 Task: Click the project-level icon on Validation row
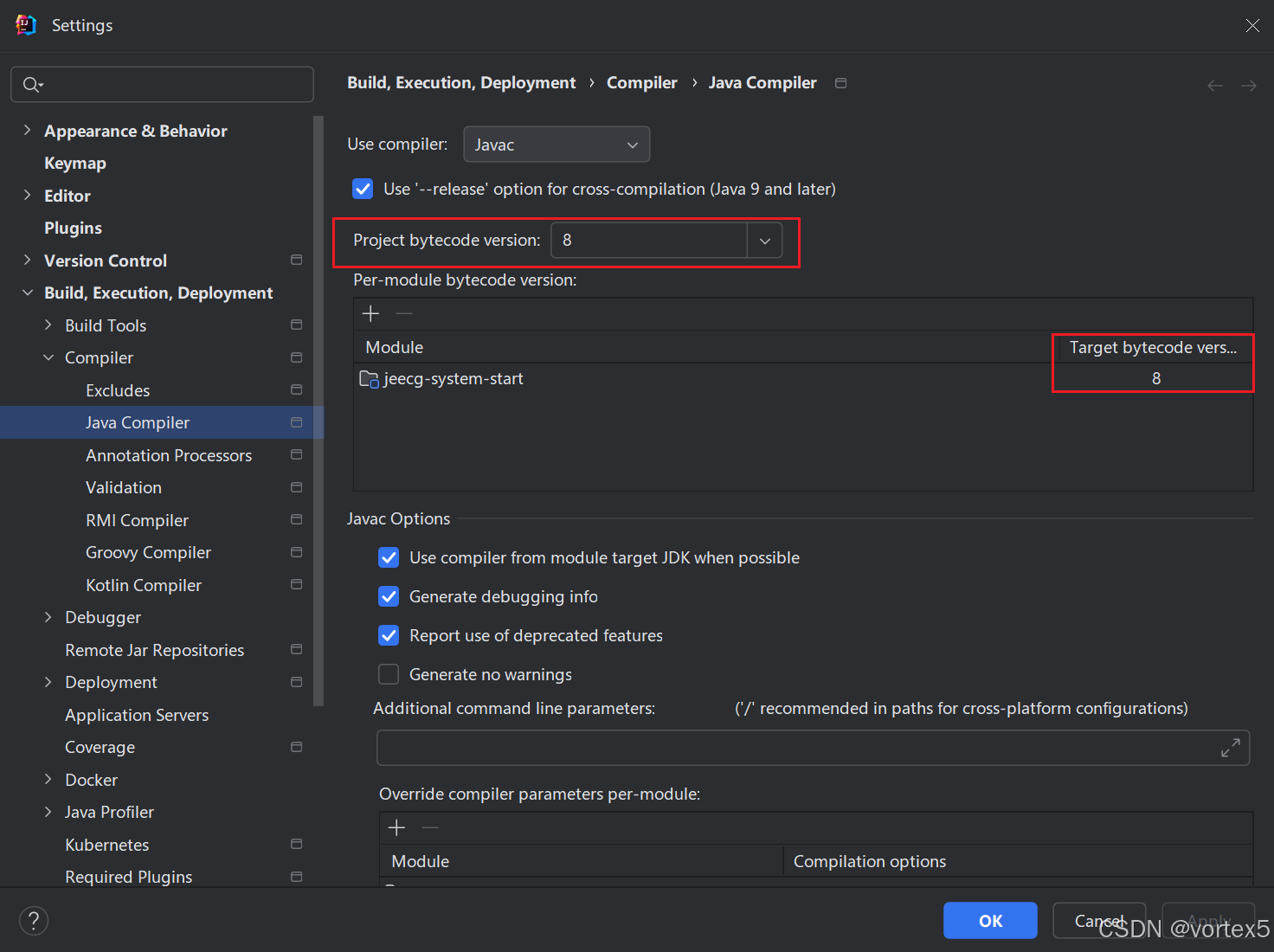[296, 487]
